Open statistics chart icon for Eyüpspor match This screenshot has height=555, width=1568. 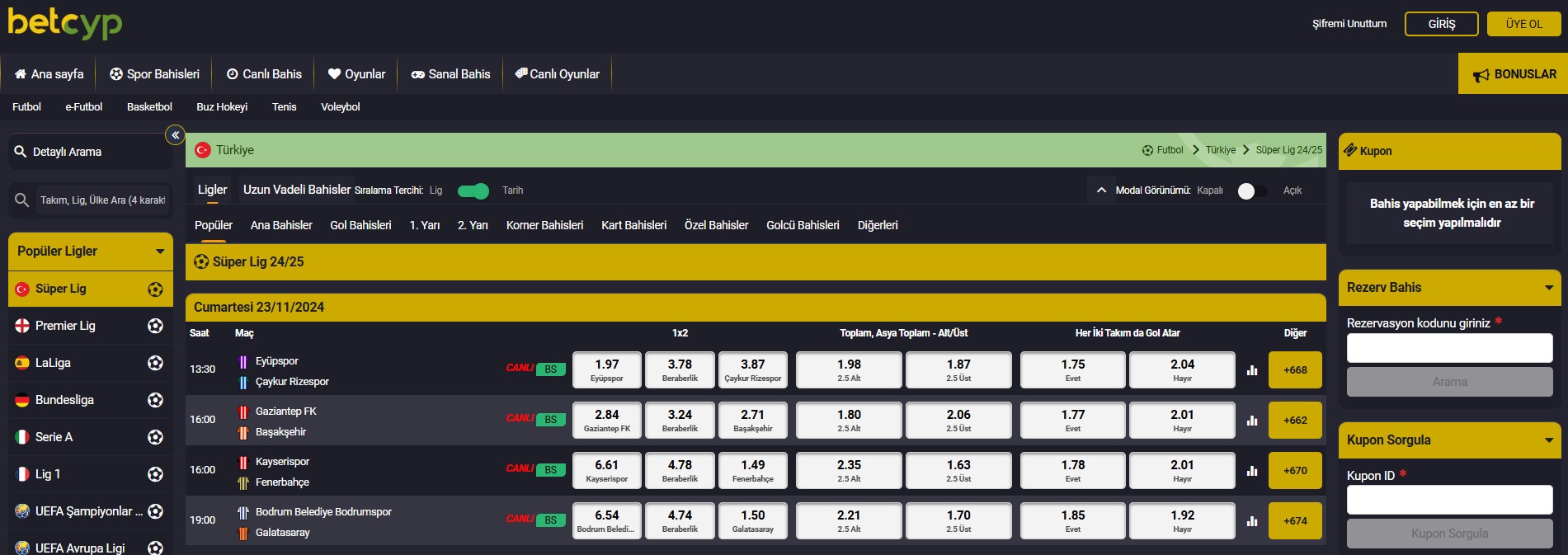[1252, 370]
